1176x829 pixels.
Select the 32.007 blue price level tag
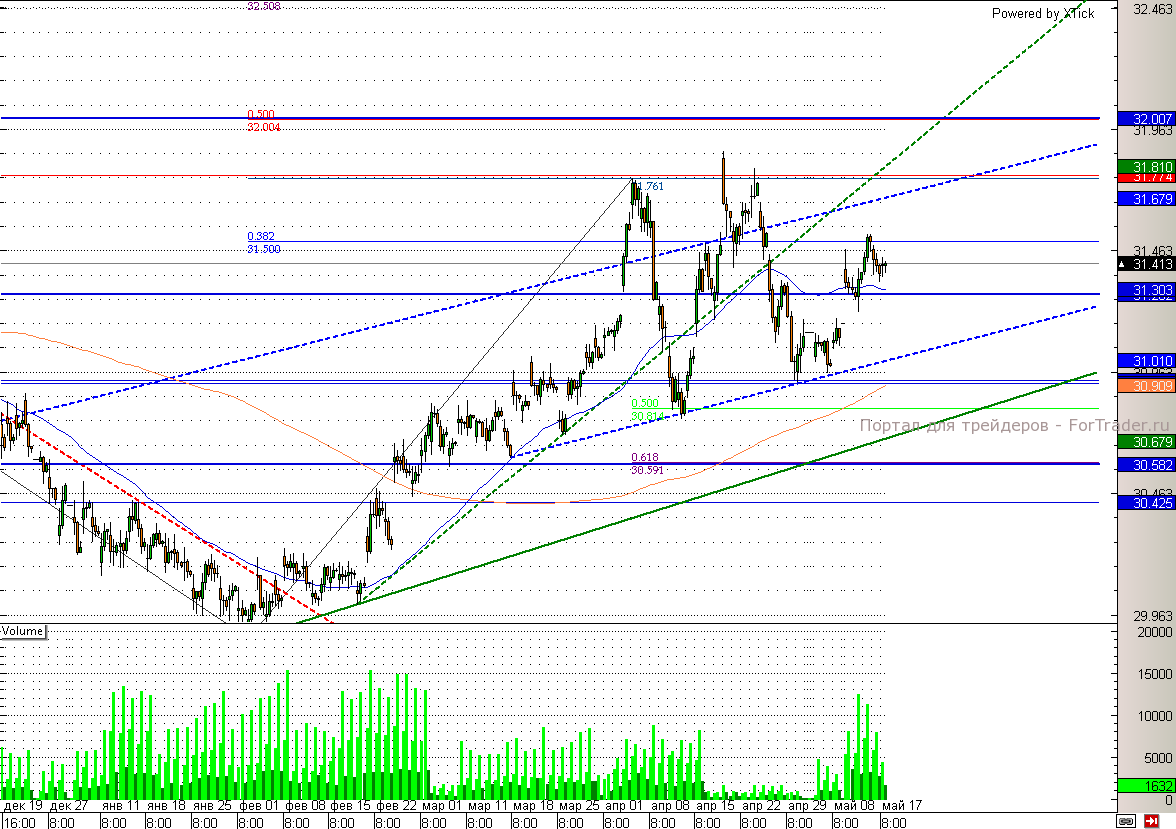point(1145,119)
